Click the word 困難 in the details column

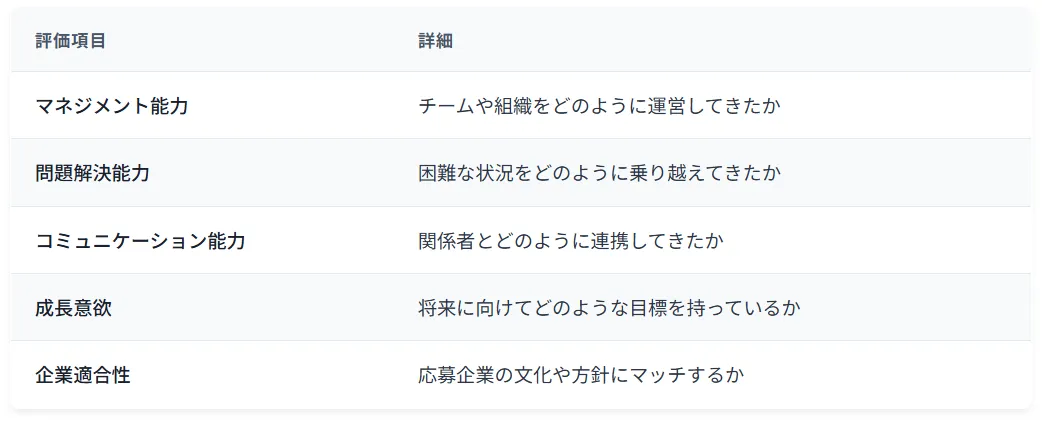[x=437, y=173]
